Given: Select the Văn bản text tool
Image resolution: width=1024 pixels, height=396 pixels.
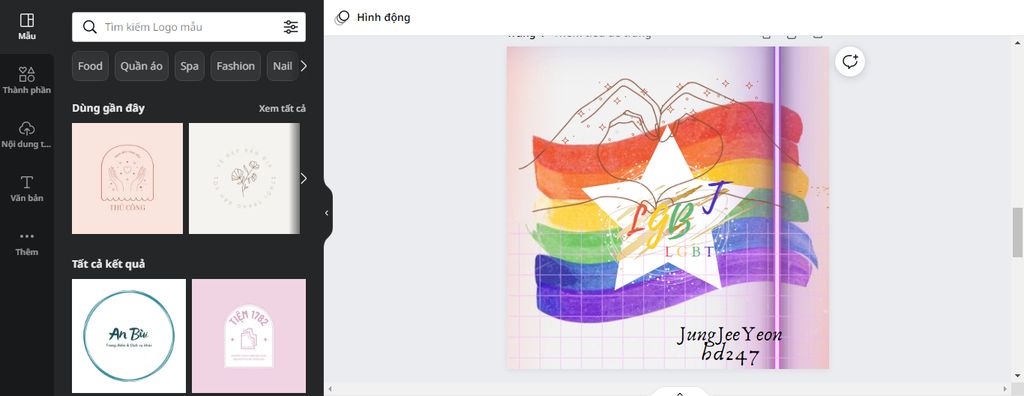Looking at the screenshot, I should (27, 182).
